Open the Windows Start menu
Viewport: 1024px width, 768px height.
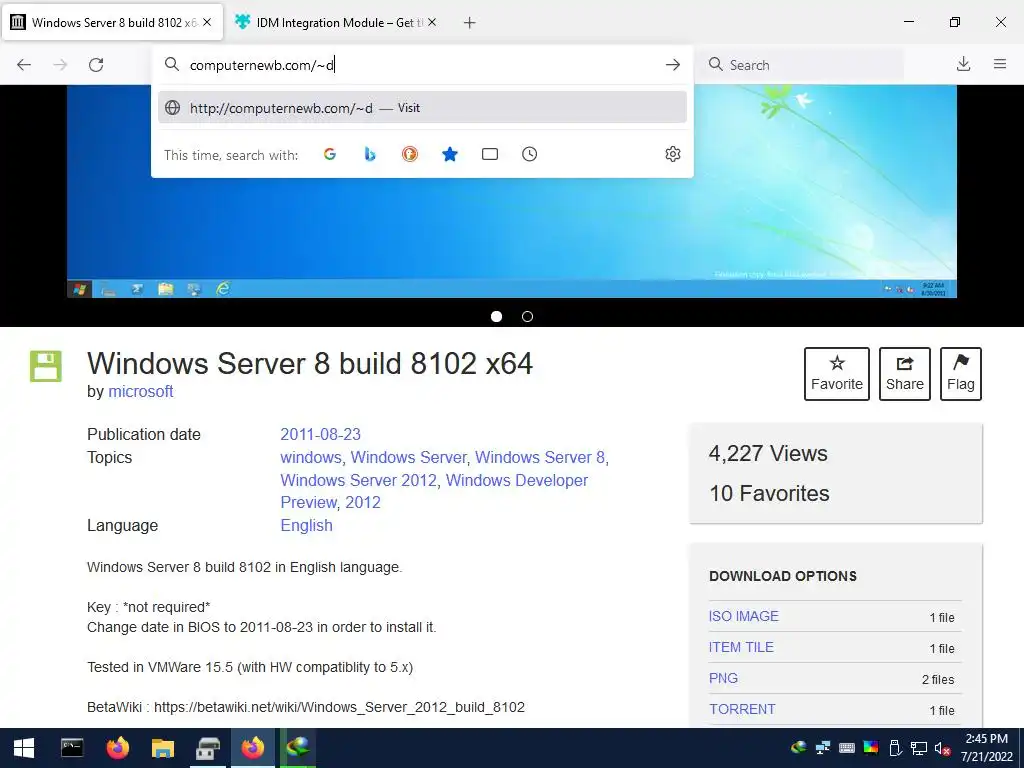coord(24,748)
